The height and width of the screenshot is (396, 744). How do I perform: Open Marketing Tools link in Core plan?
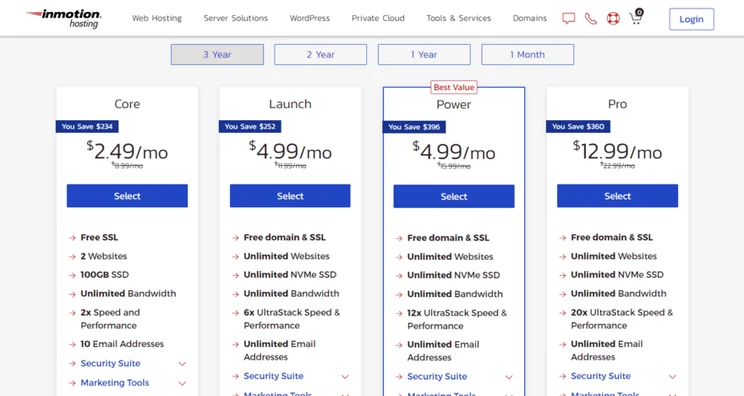pos(114,383)
